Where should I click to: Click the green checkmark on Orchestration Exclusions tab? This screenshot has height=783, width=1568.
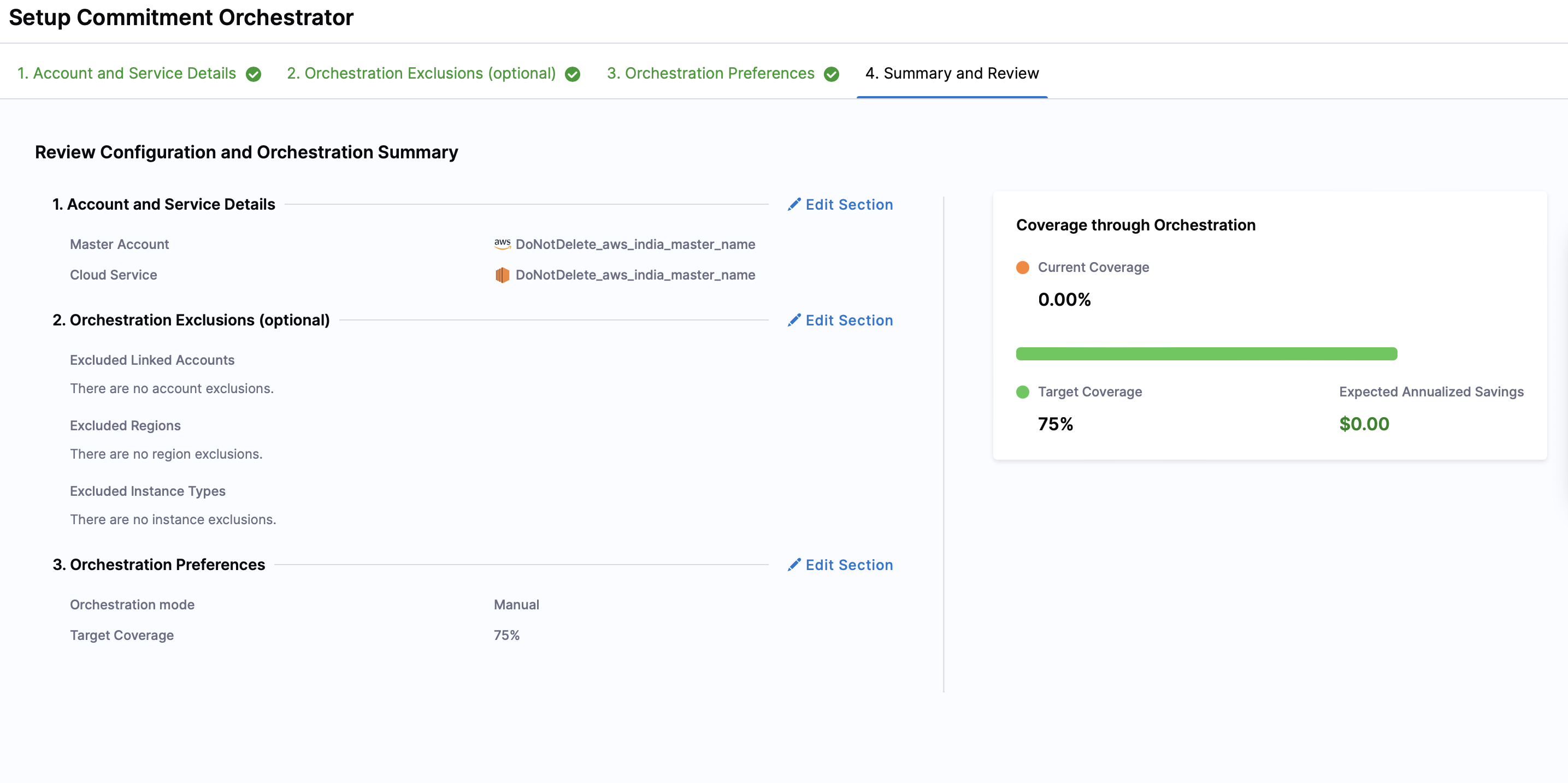(x=572, y=74)
